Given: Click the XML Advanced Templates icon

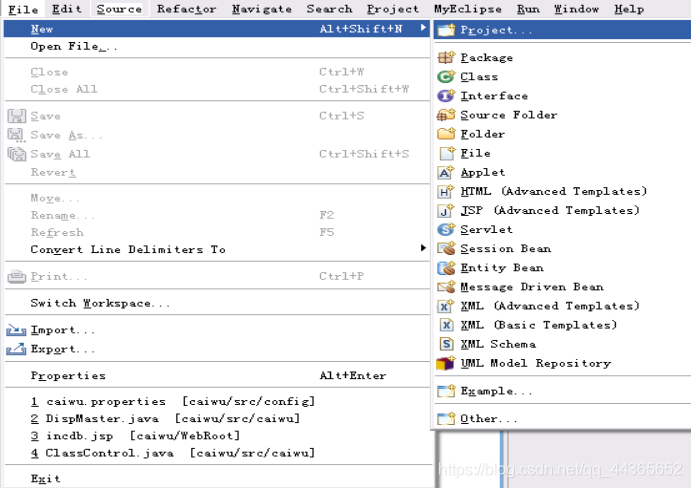Looking at the screenshot, I should (446, 306).
